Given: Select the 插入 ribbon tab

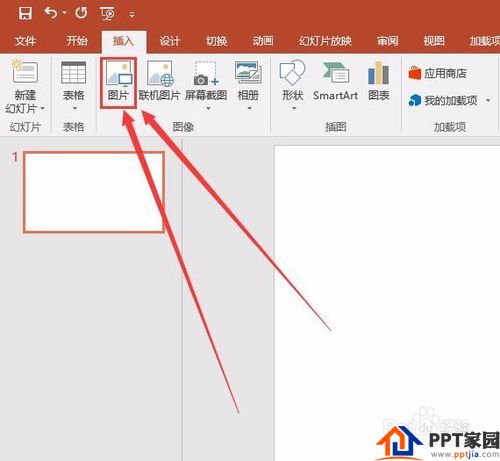Looking at the screenshot, I should pos(124,41).
